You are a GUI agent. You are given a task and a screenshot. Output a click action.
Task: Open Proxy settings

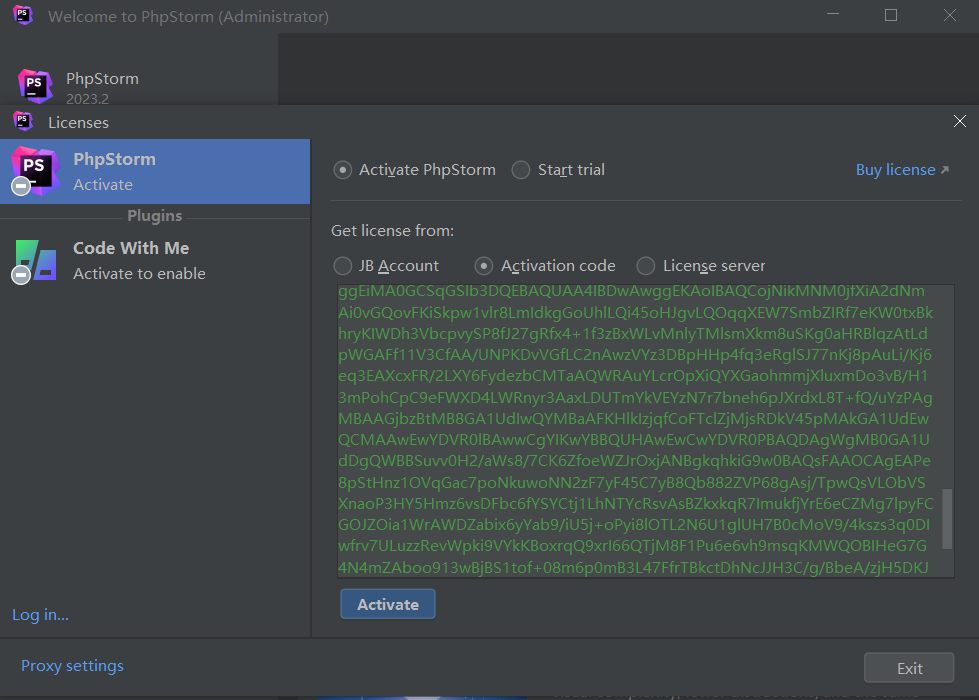click(x=72, y=666)
